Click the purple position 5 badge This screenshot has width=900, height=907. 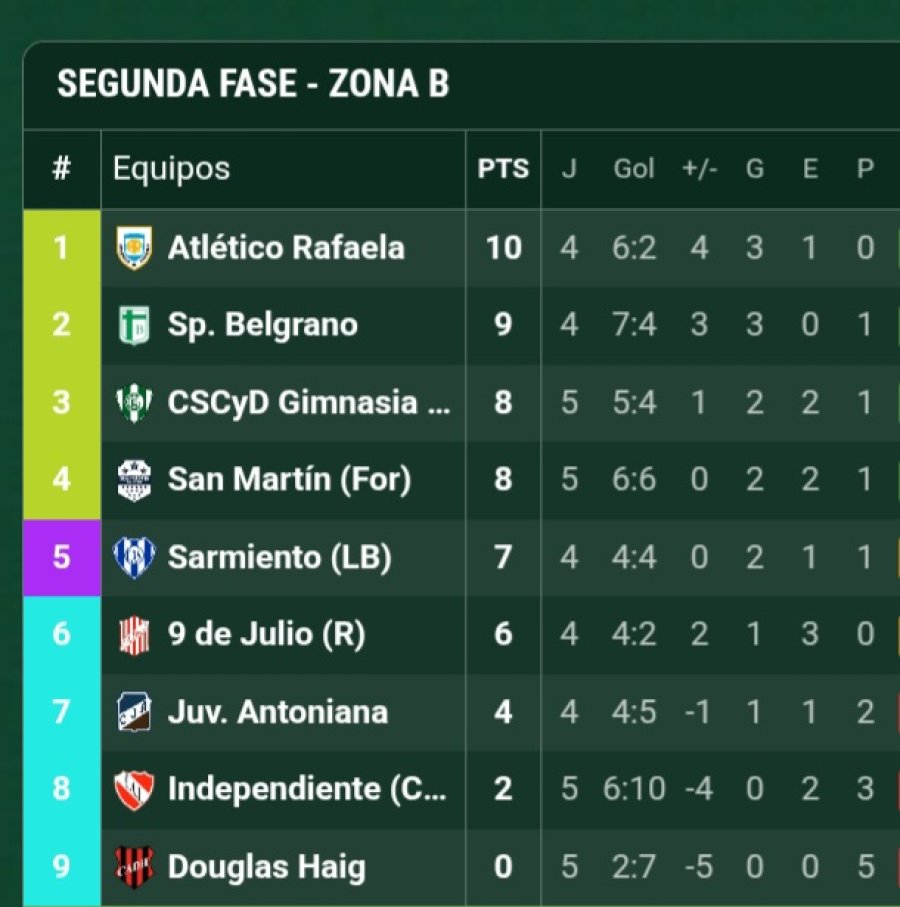click(x=62, y=557)
